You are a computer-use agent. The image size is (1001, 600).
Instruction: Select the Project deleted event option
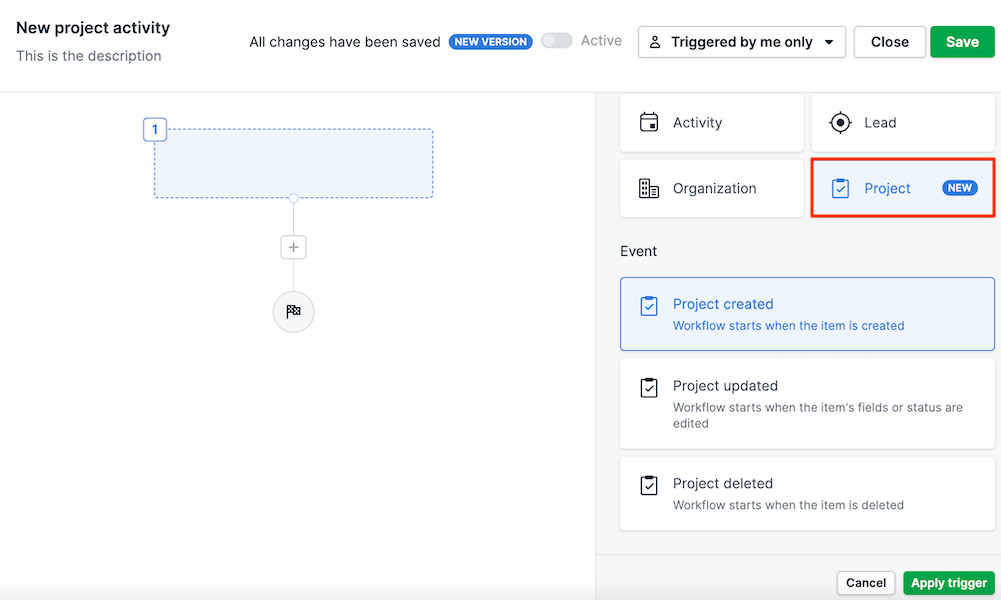click(807, 492)
